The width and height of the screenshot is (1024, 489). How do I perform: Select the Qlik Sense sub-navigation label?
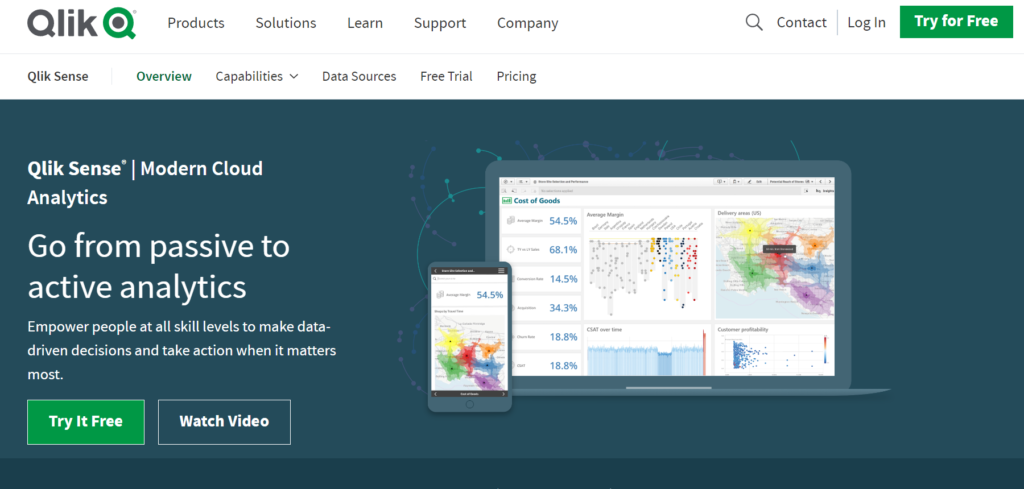pos(57,76)
